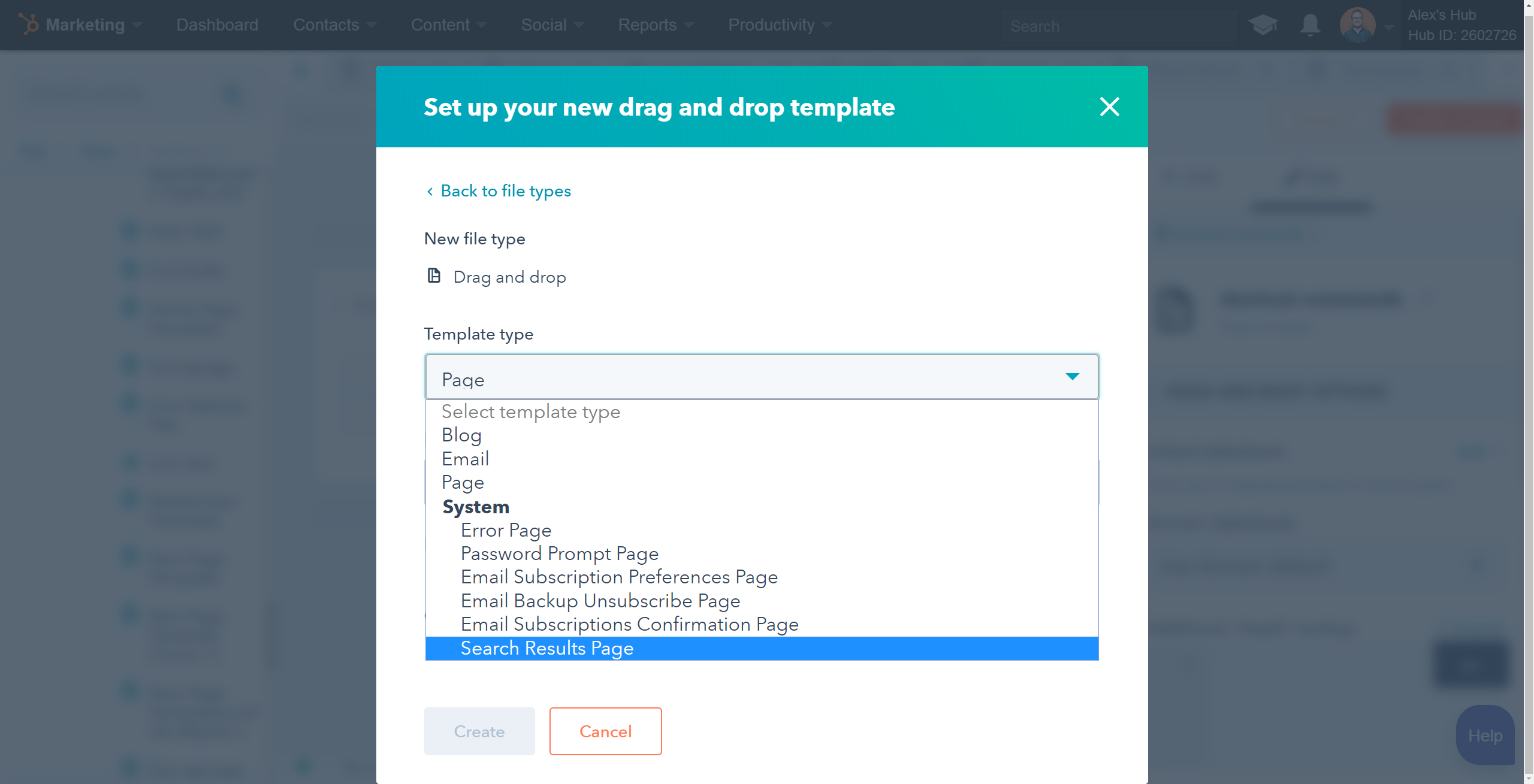Open the Content menu
Image resolution: width=1534 pixels, height=784 pixels.
point(448,25)
